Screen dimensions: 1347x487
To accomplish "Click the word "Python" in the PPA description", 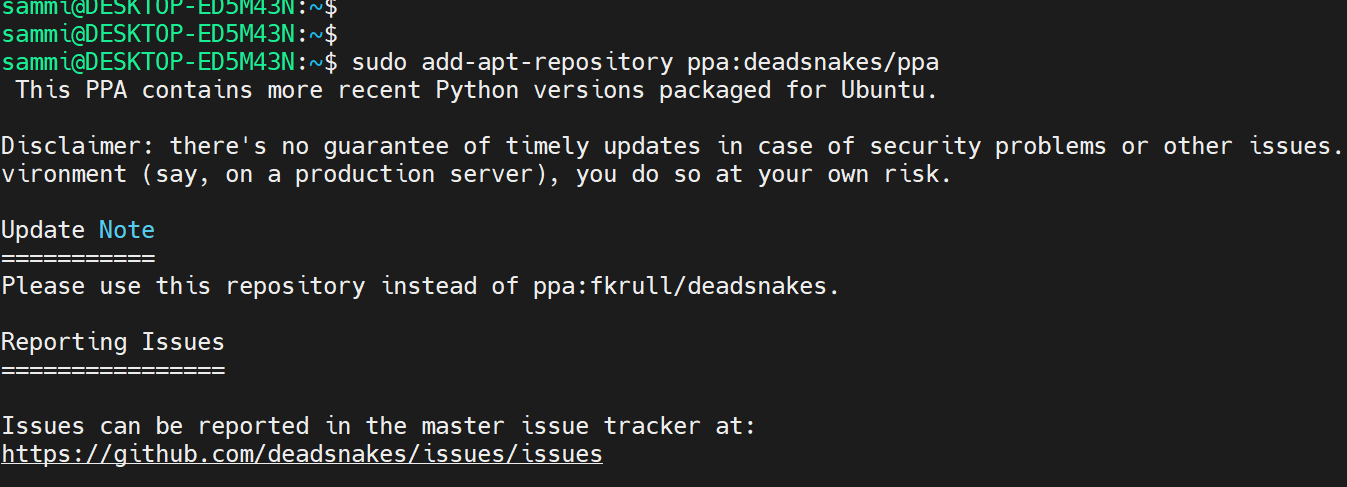I will click(x=477, y=90).
